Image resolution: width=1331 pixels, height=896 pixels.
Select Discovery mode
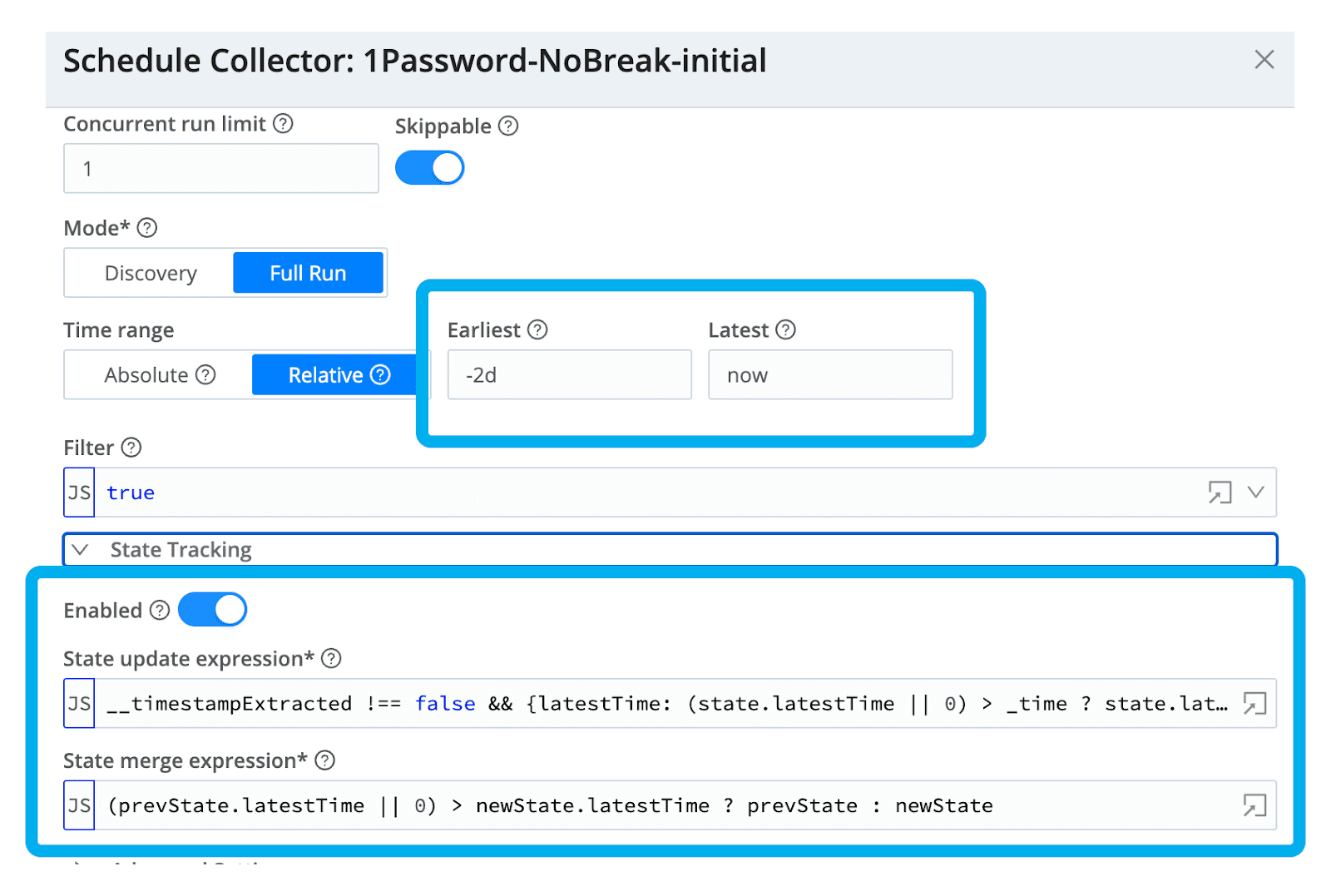point(151,273)
